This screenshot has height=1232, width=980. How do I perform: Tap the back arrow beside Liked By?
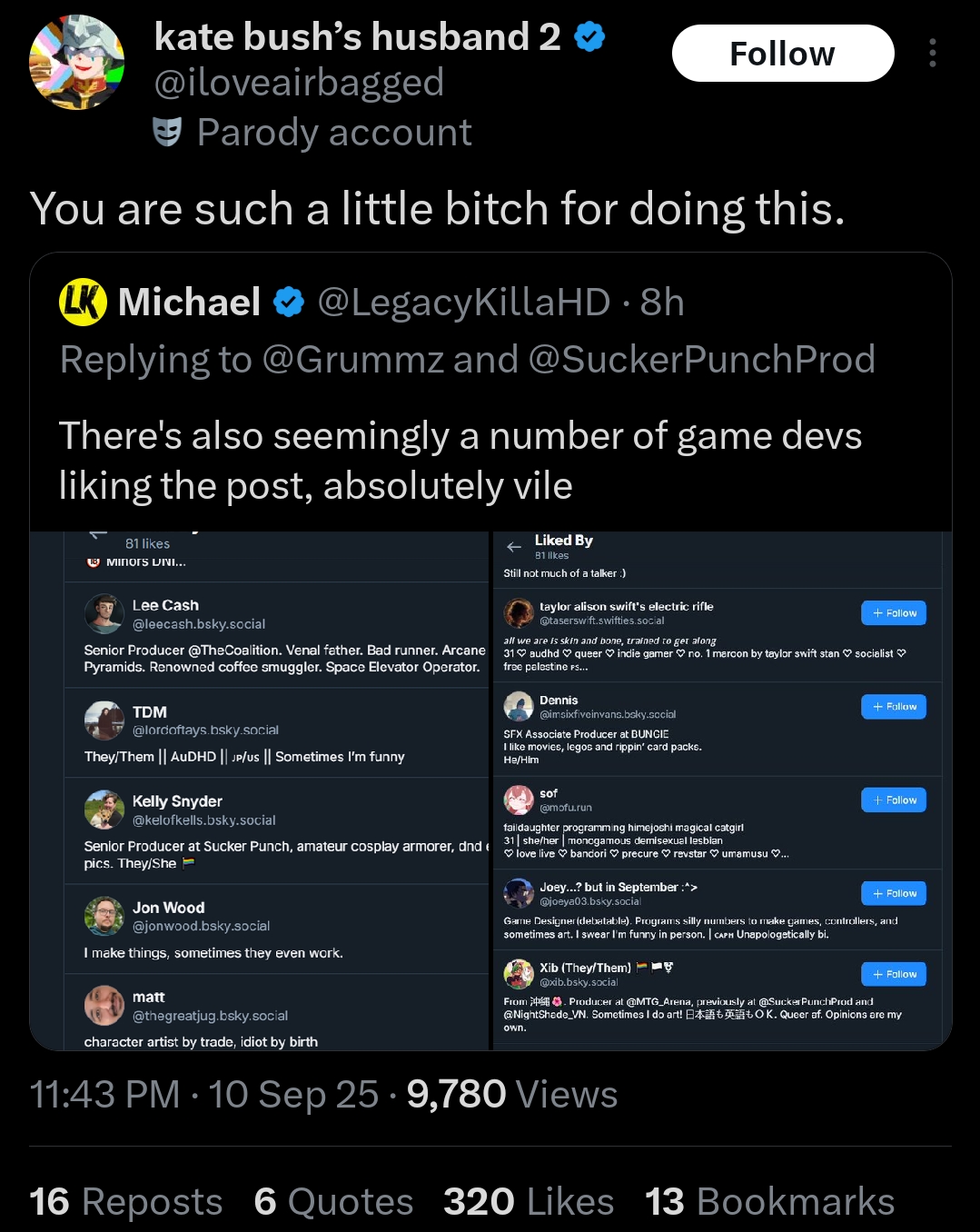(514, 547)
